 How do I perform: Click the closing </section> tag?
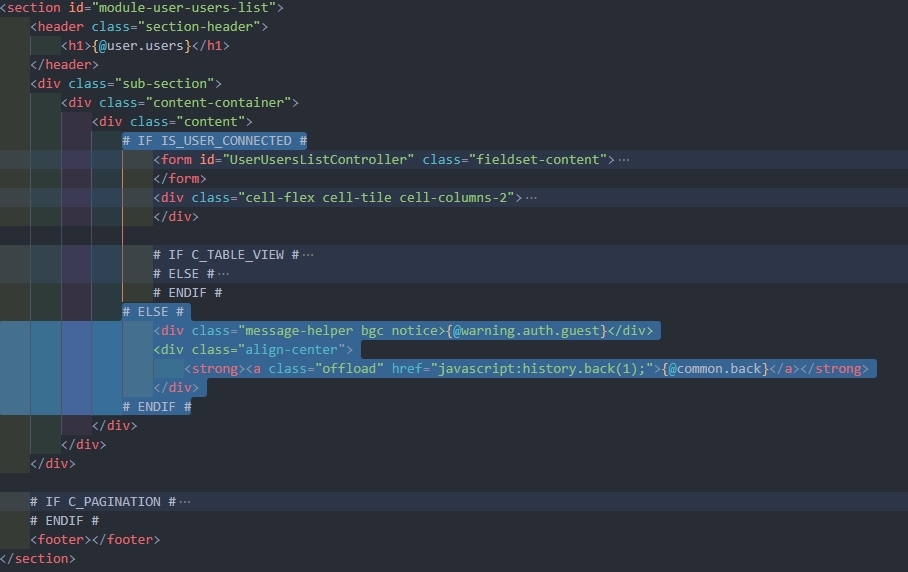tap(38, 559)
